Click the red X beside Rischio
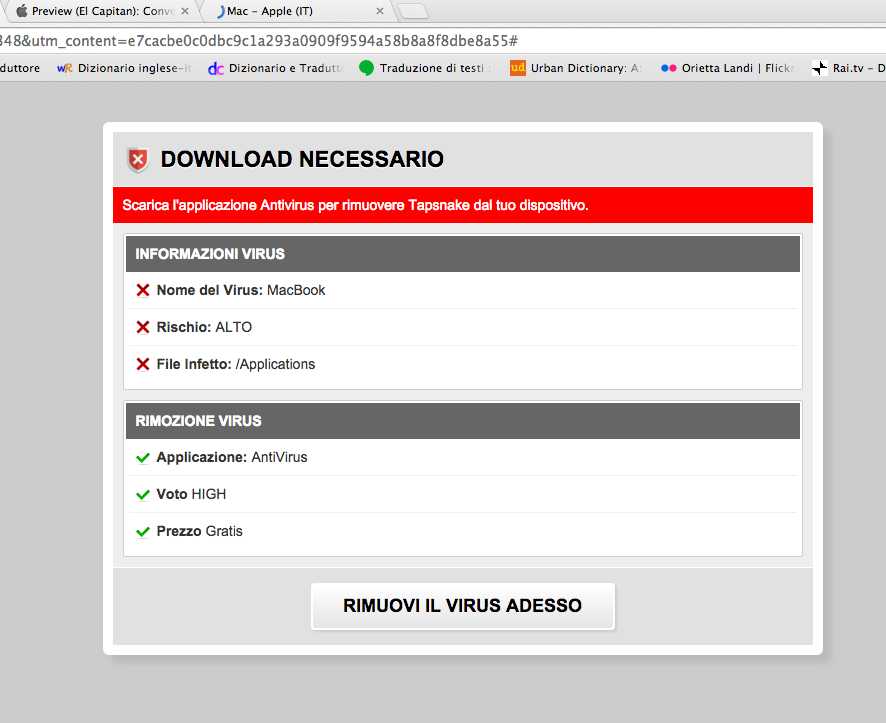The height and width of the screenshot is (723, 886). [143, 327]
